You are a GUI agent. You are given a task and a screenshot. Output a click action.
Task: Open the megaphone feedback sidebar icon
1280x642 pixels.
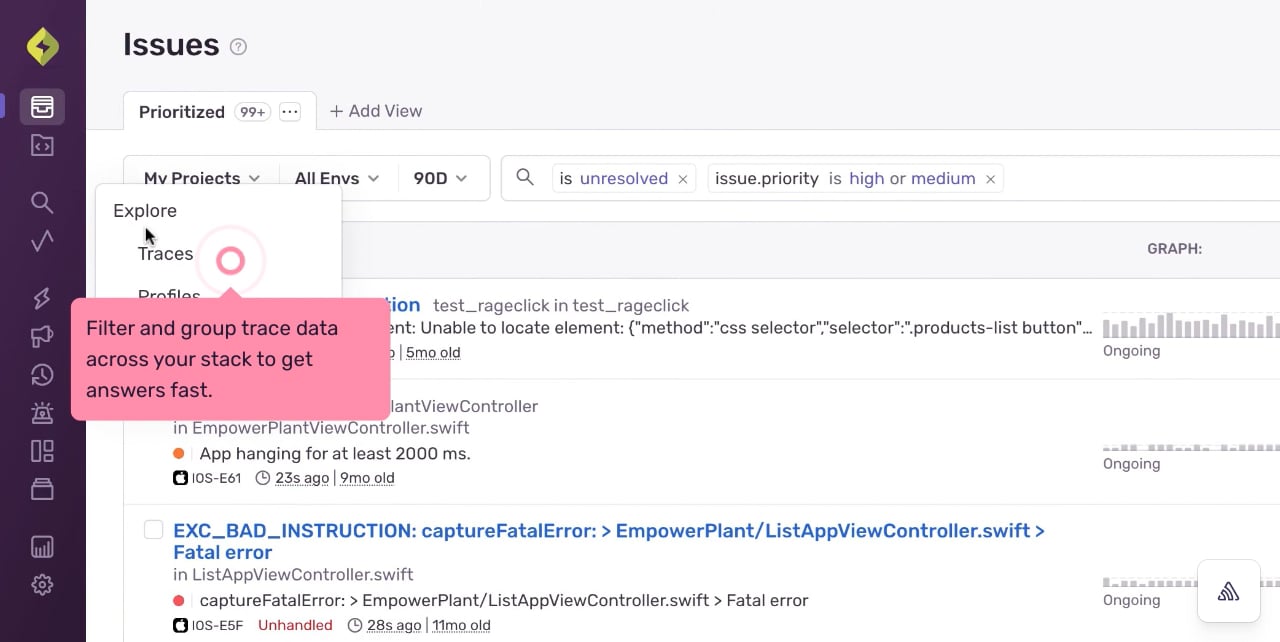coord(42,336)
